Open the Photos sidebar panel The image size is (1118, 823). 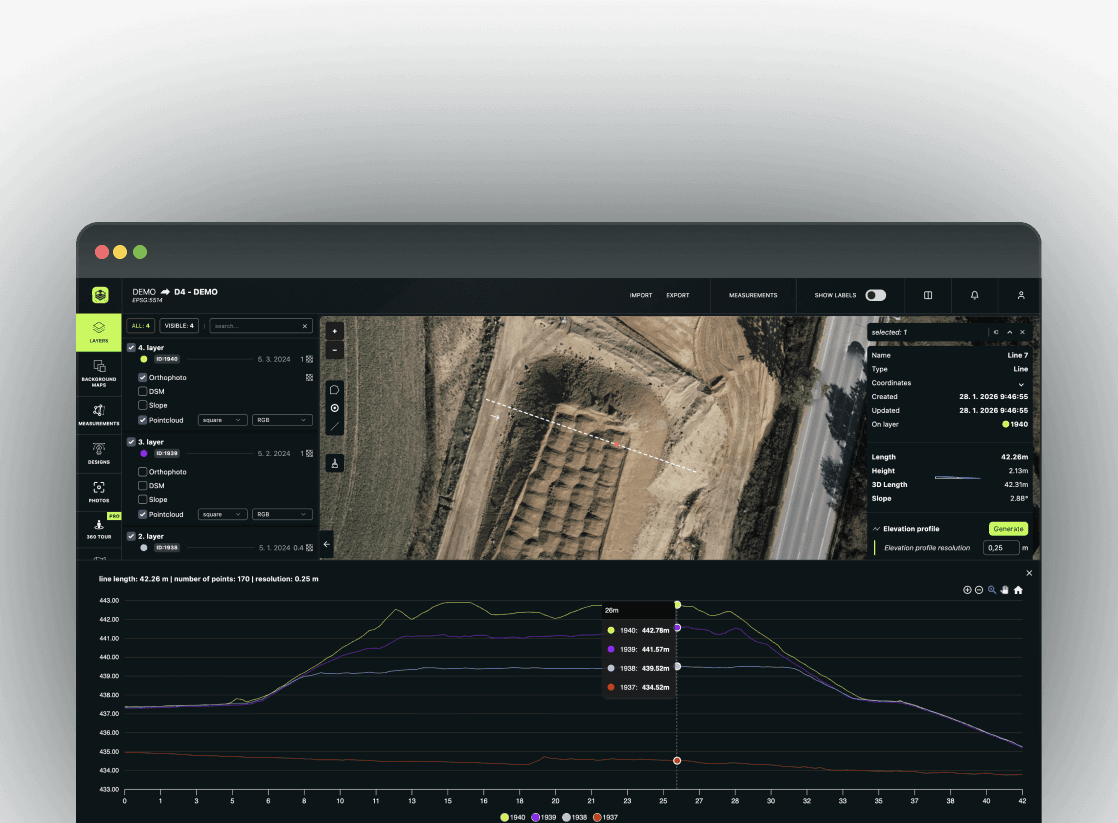click(x=99, y=491)
